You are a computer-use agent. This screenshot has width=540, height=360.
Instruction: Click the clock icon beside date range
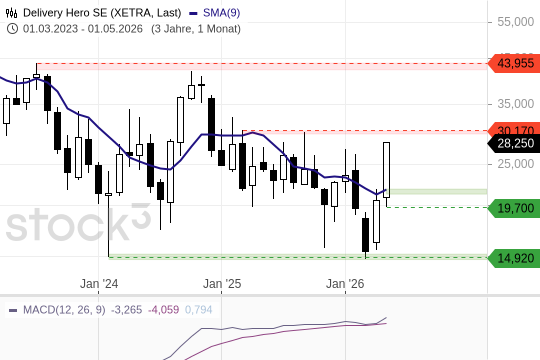pyautogui.click(x=12, y=29)
